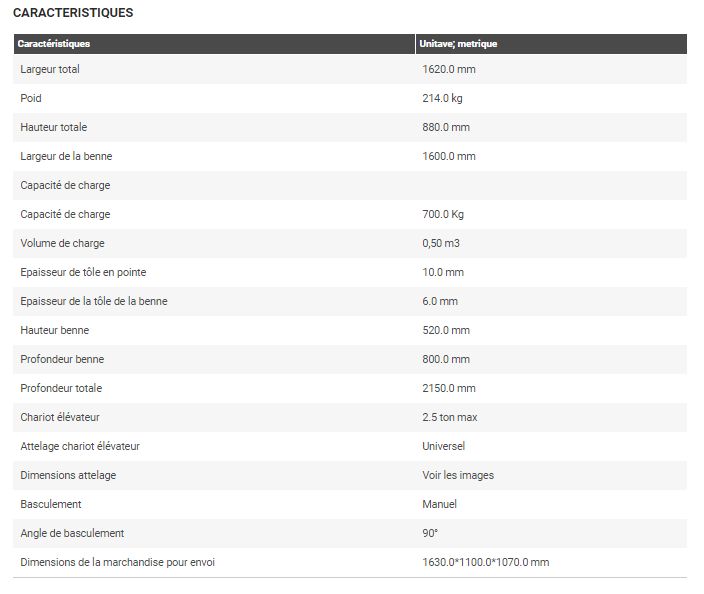The width and height of the screenshot is (704, 594).
Task: Select the Poid row label
Action: click(31, 98)
